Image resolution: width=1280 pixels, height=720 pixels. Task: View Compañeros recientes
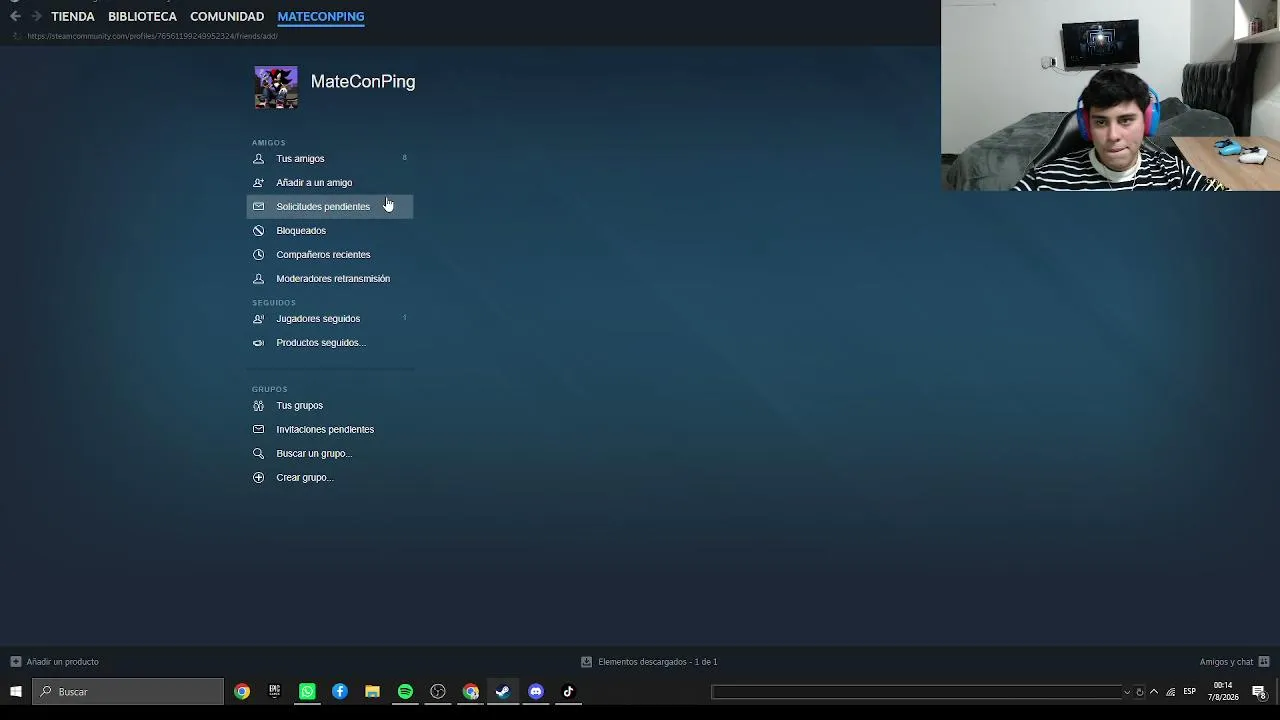pos(329,254)
